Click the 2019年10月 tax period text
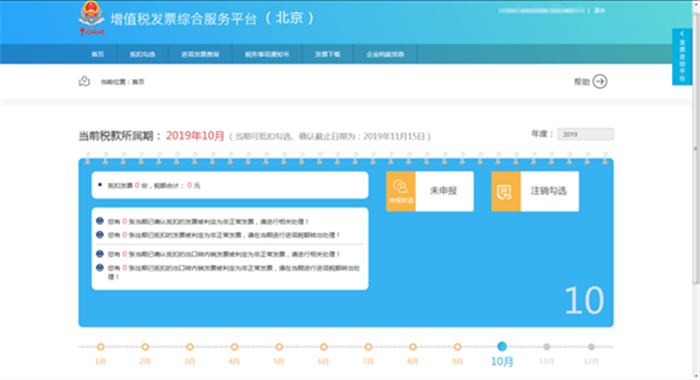 [195, 136]
